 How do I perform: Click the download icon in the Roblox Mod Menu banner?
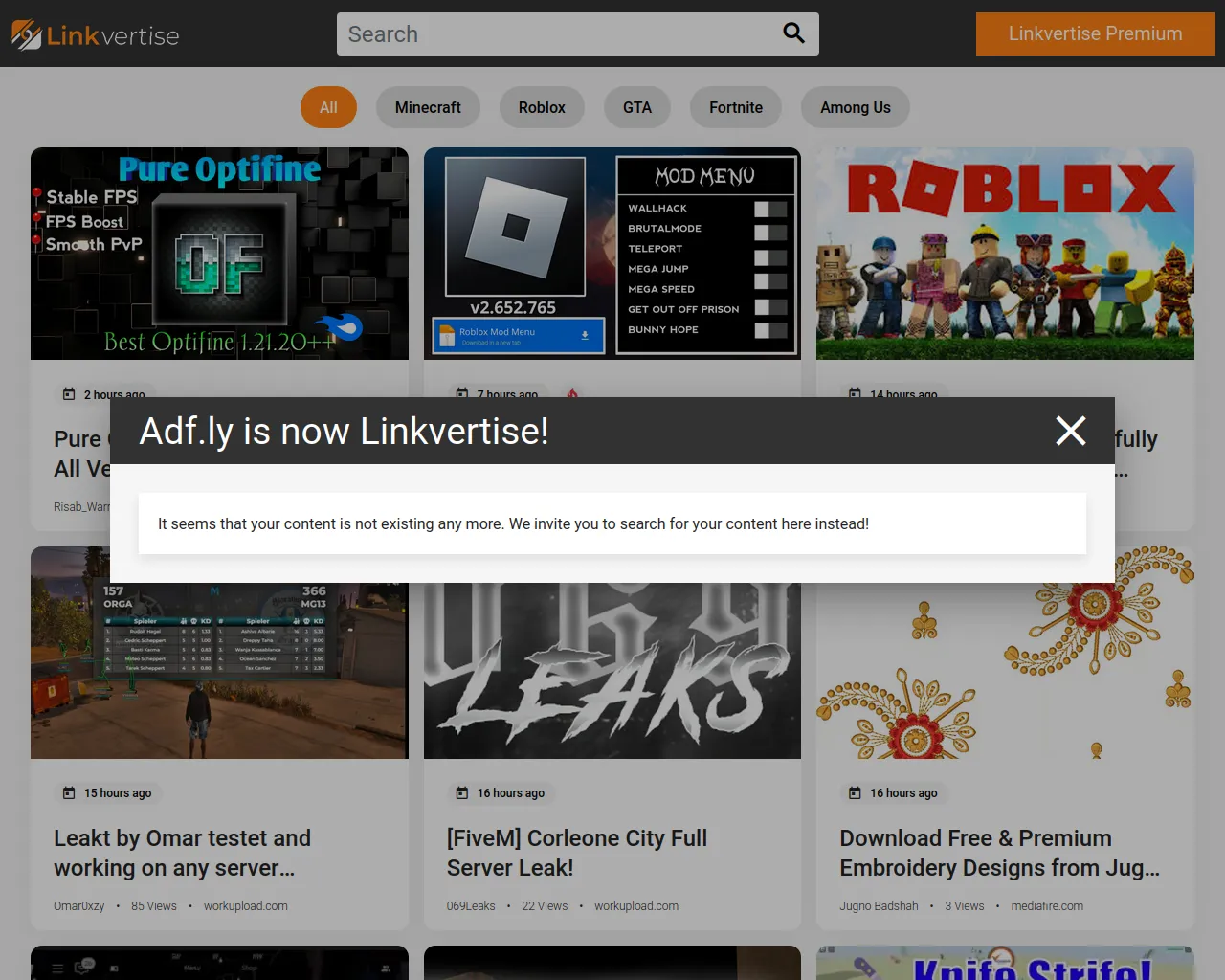(x=584, y=335)
